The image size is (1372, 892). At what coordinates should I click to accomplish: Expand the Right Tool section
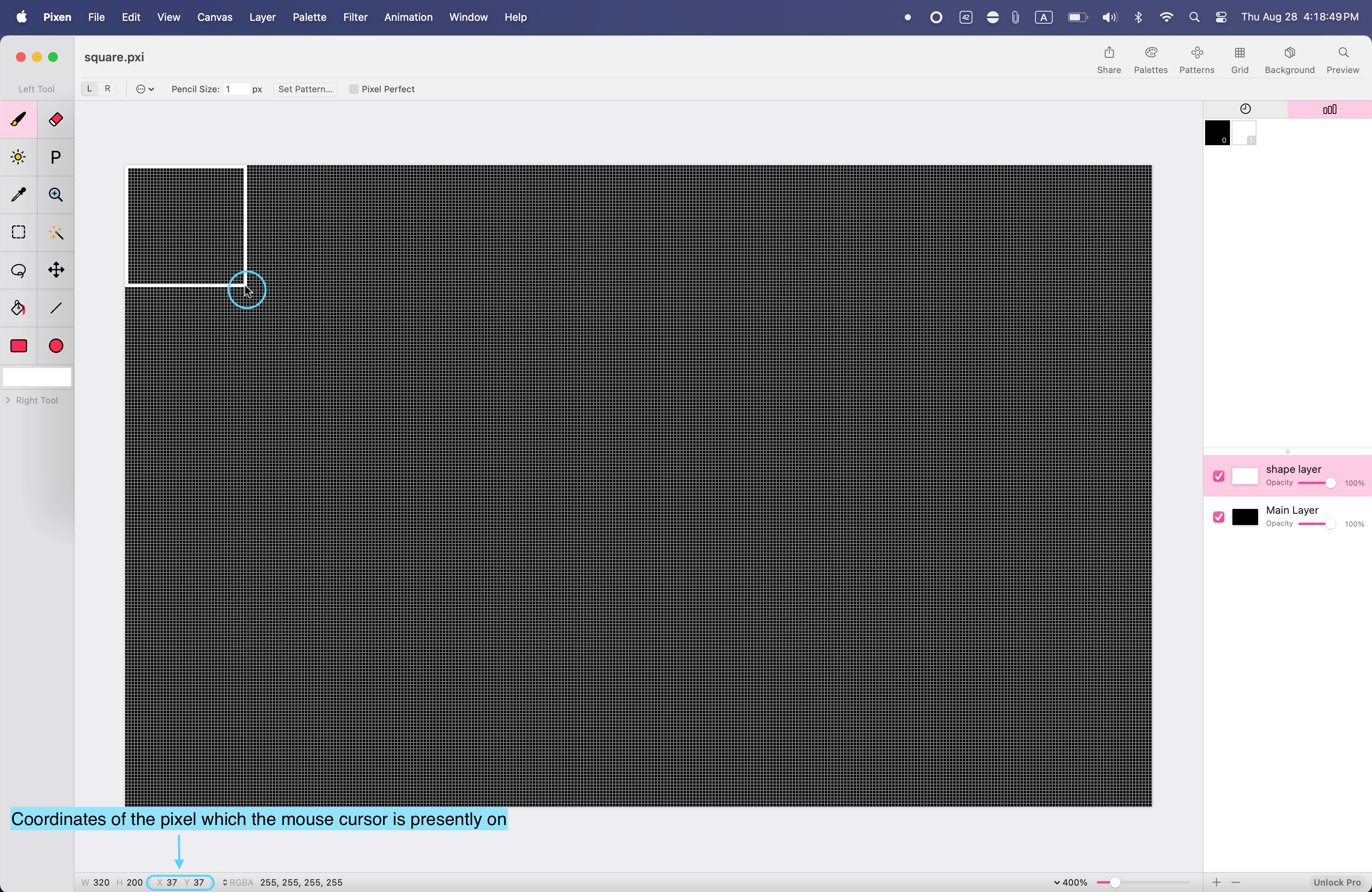click(x=8, y=400)
